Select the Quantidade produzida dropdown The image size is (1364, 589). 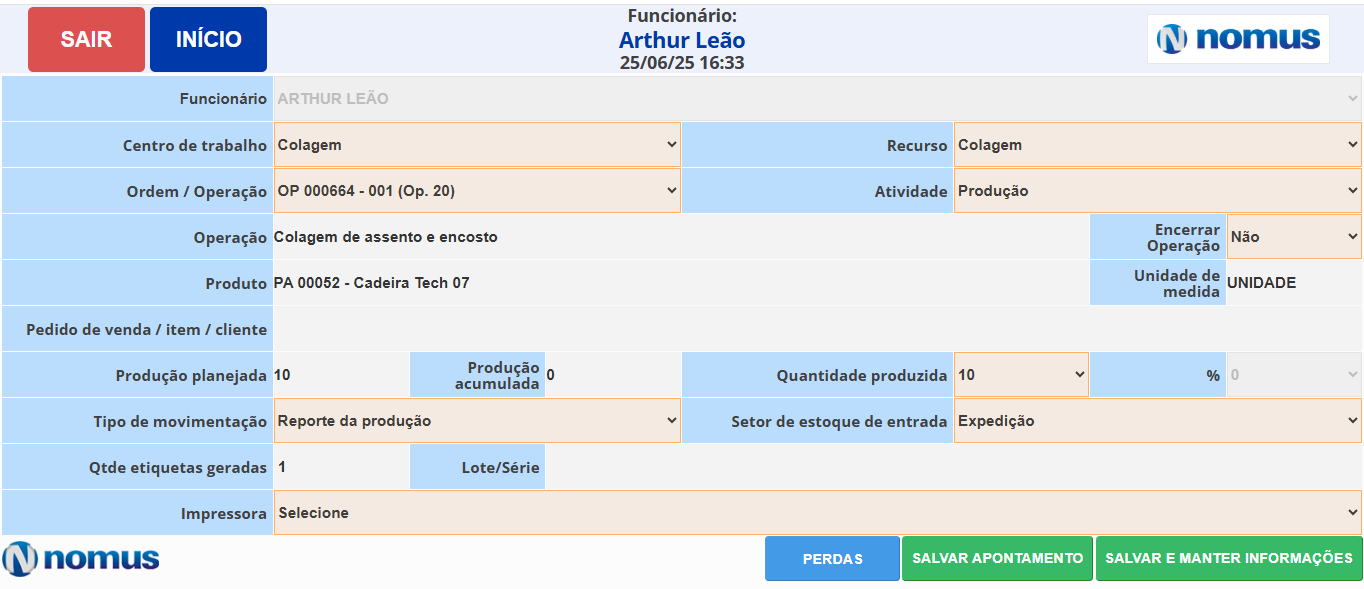pos(1021,375)
